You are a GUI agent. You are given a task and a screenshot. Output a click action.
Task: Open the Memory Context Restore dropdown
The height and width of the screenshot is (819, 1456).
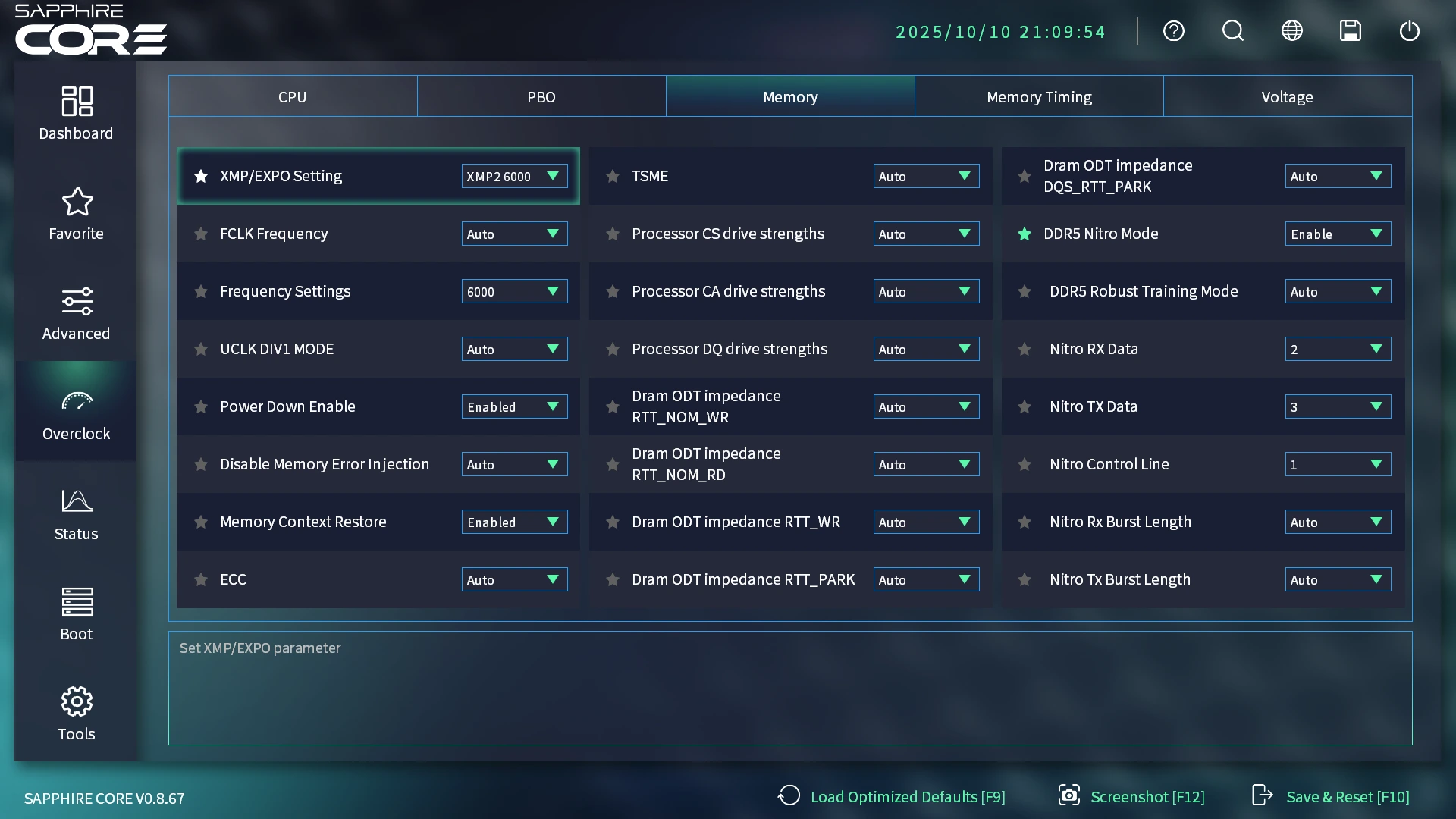(x=514, y=522)
